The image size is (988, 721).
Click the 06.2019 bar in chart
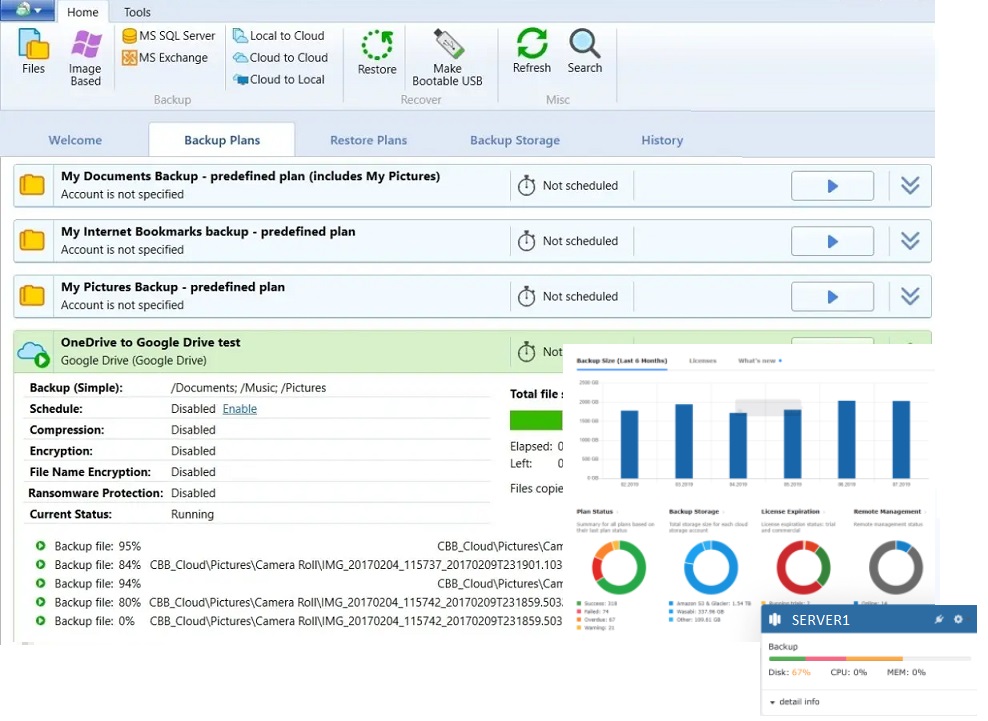pyautogui.click(x=846, y=439)
